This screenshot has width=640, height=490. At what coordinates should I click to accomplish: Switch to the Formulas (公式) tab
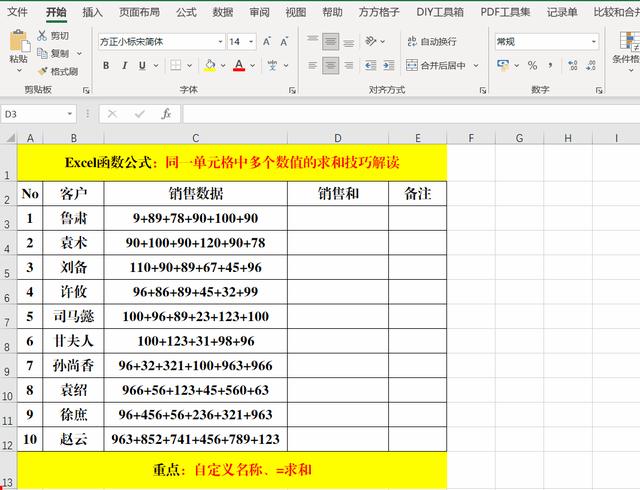click(186, 12)
